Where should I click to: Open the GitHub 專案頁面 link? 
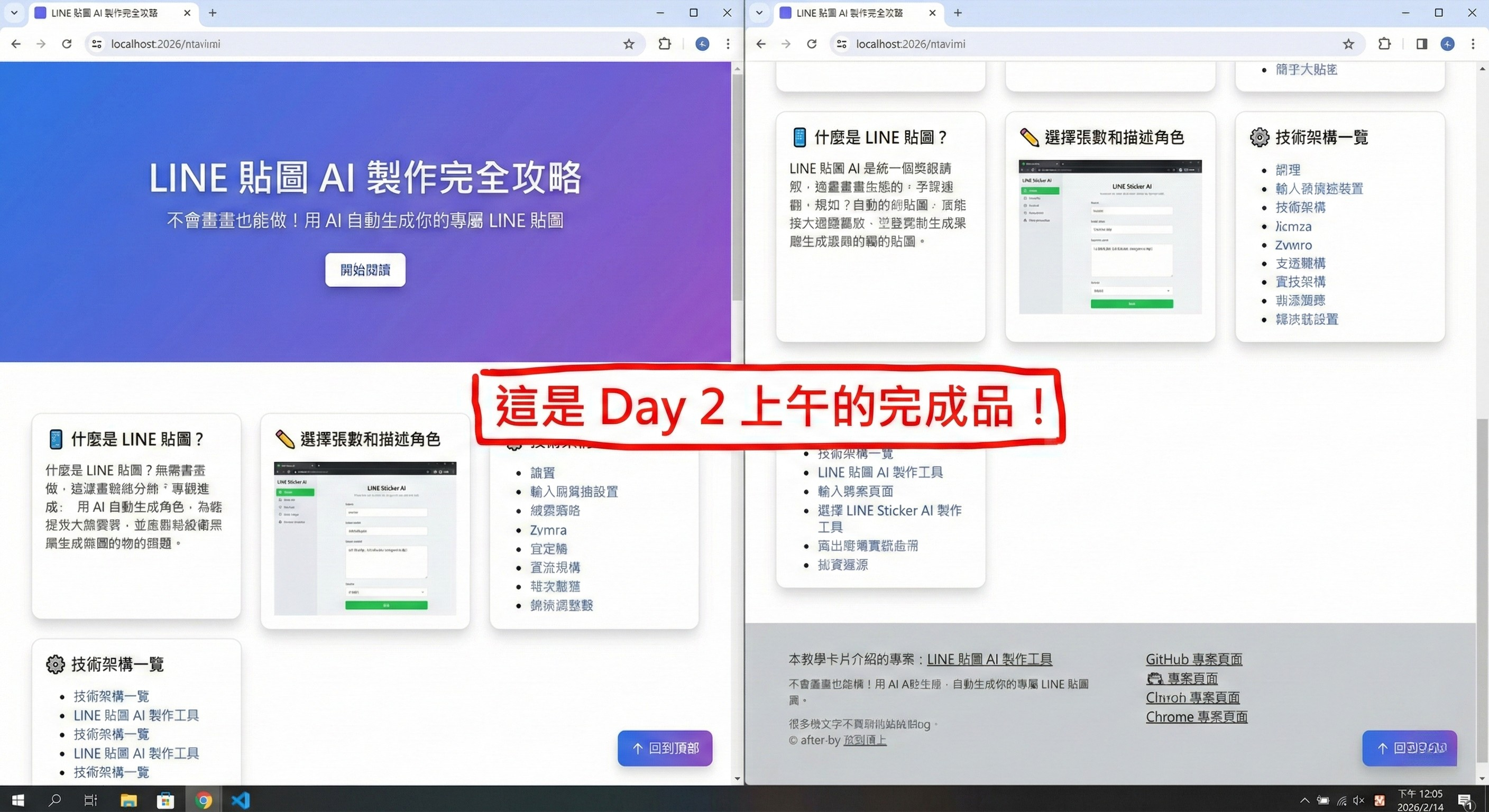(1194, 659)
